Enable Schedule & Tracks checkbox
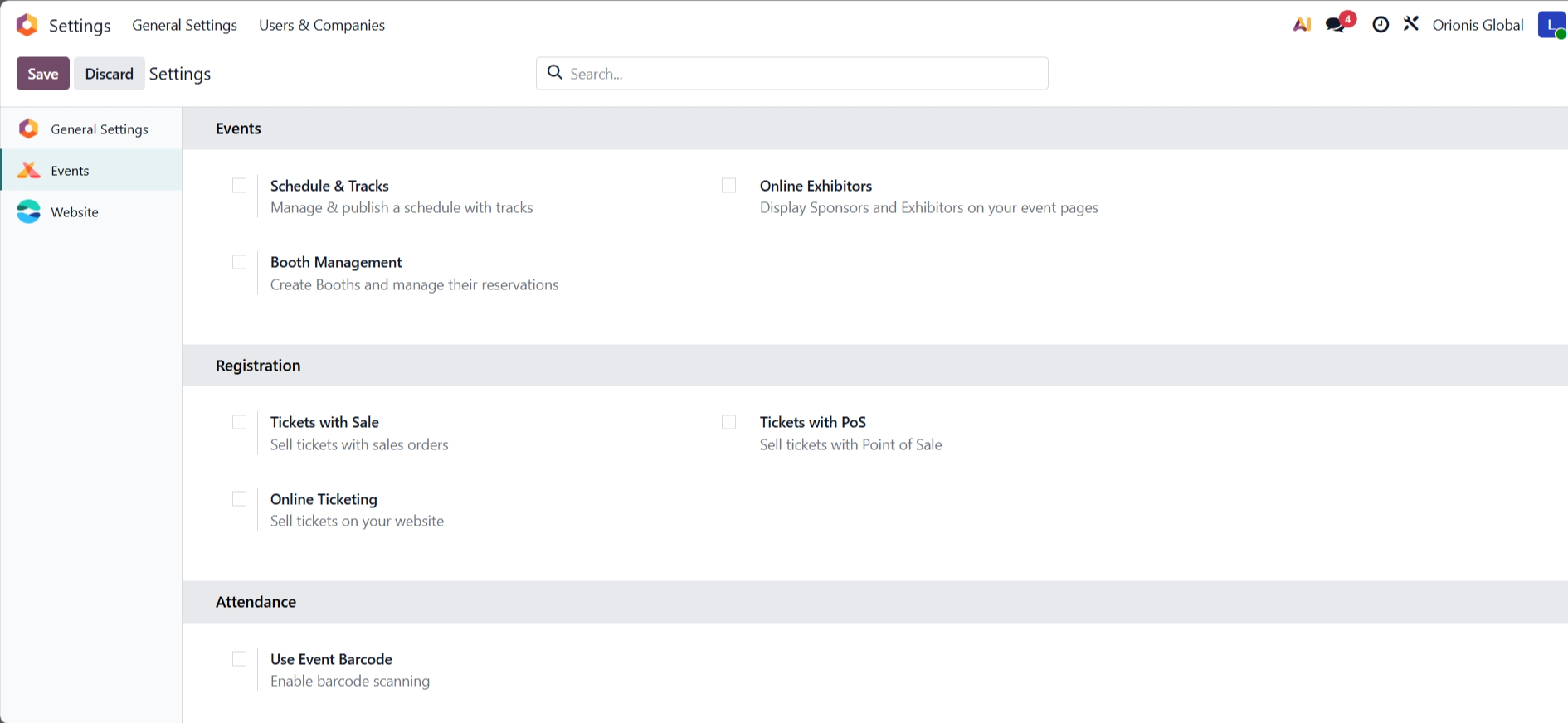The image size is (1568, 723). coord(240,186)
